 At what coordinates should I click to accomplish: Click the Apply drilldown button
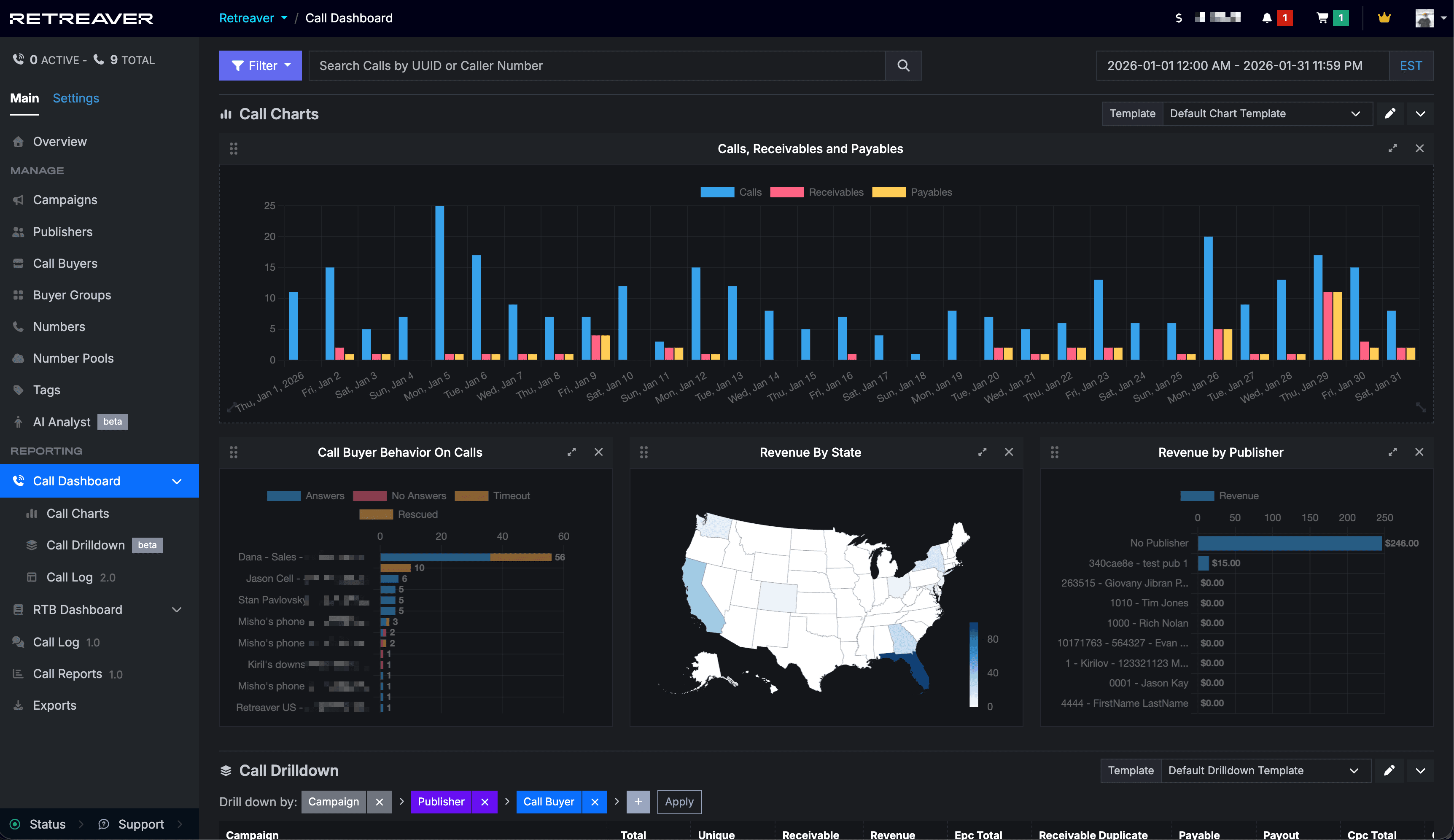[x=679, y=802]
